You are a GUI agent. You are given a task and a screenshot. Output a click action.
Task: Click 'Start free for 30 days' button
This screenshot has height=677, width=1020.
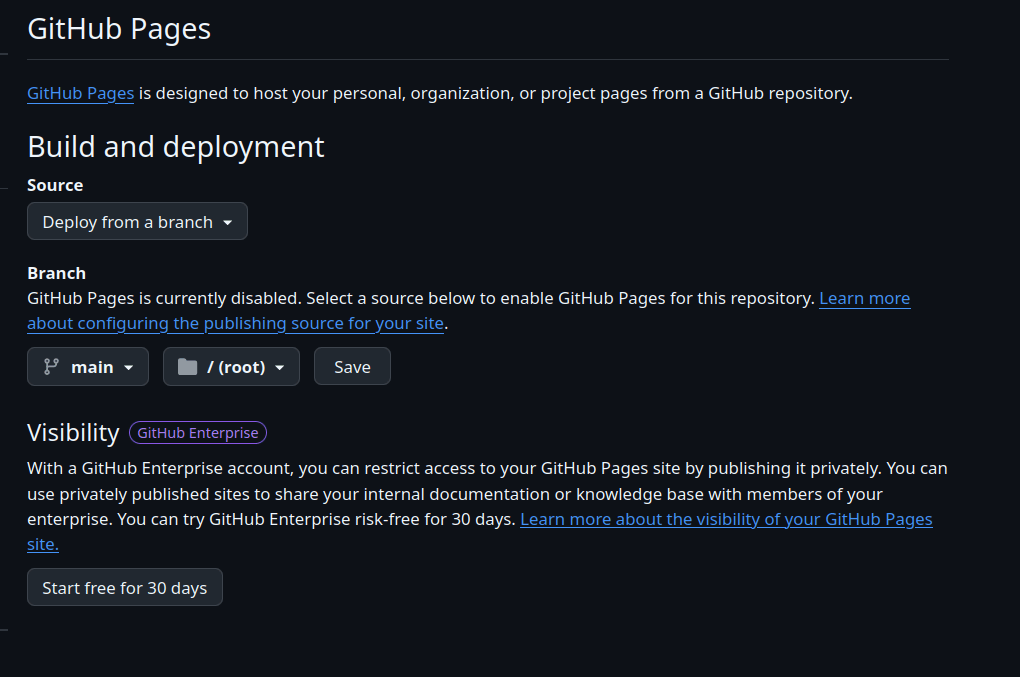point(125,587)
